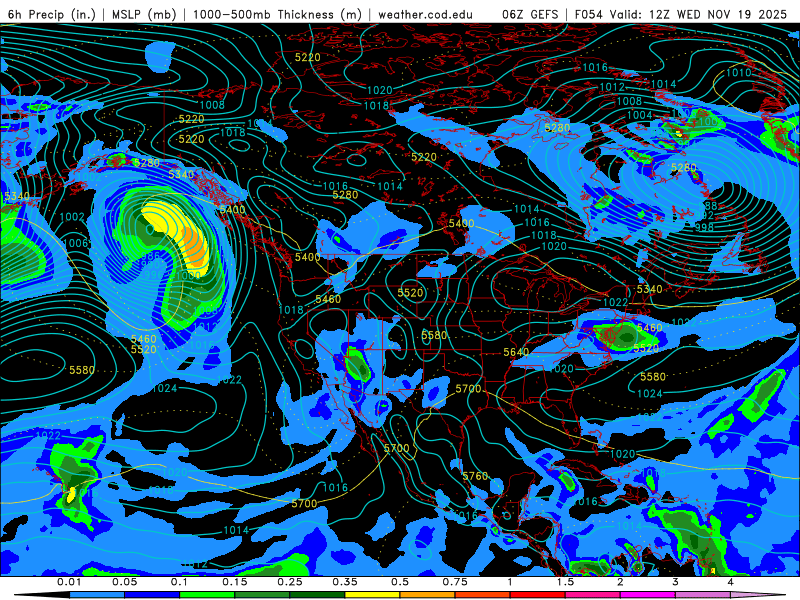Screen dimensions: 800x600
Task: Click the '06Z GEFS' model run label
Action: 530,14
